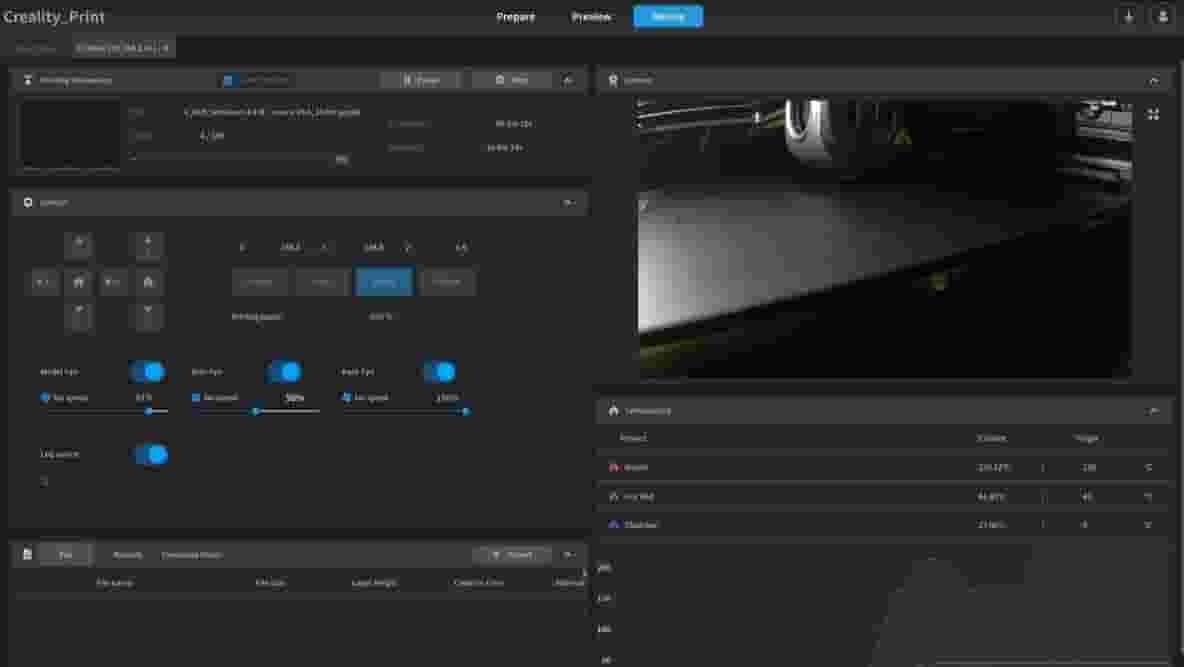Collapse the Temperature panel

click(1153, 410)
